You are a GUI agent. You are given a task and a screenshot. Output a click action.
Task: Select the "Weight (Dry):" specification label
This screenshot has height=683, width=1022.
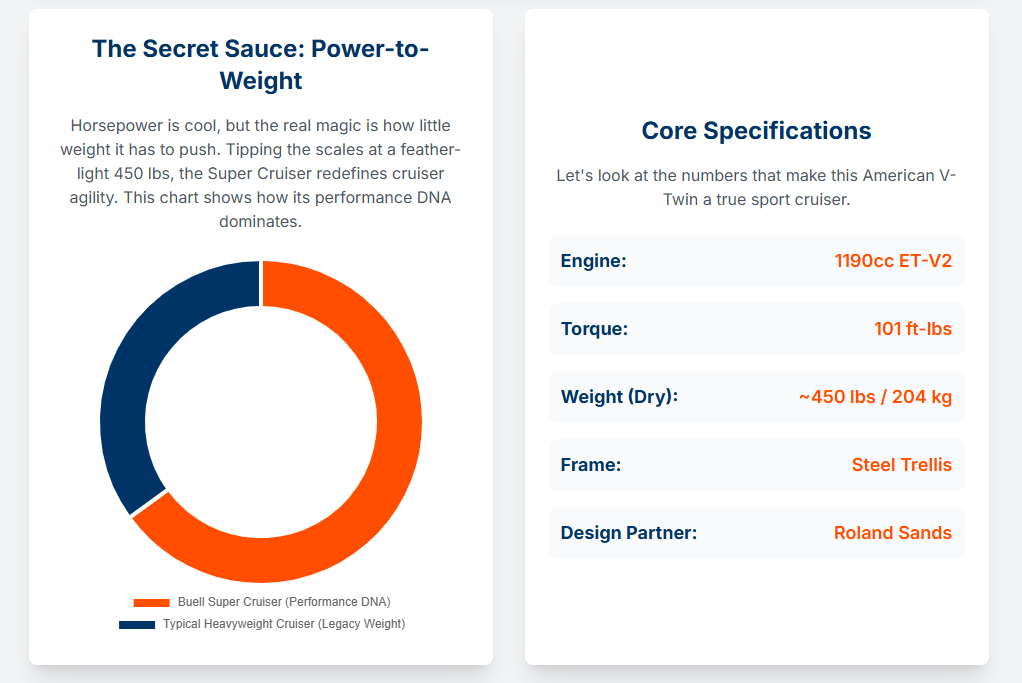point(619,397)
